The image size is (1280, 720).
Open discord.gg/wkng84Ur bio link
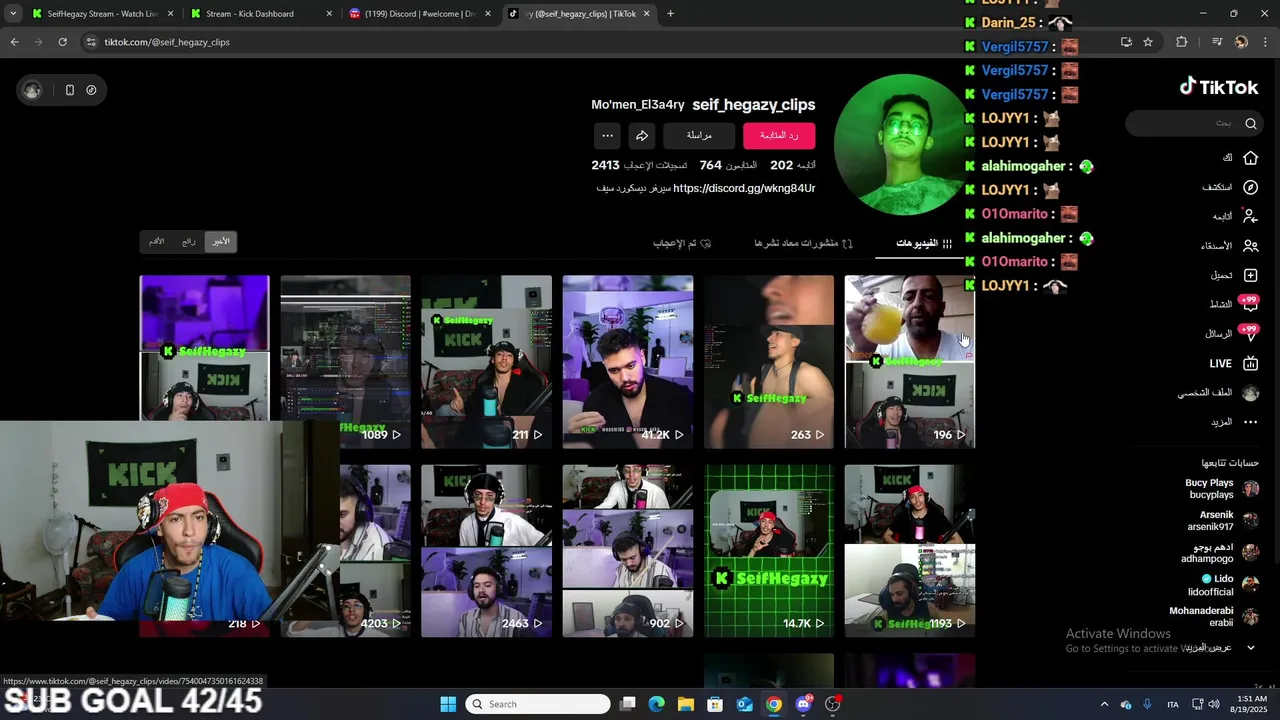point(744,188)
